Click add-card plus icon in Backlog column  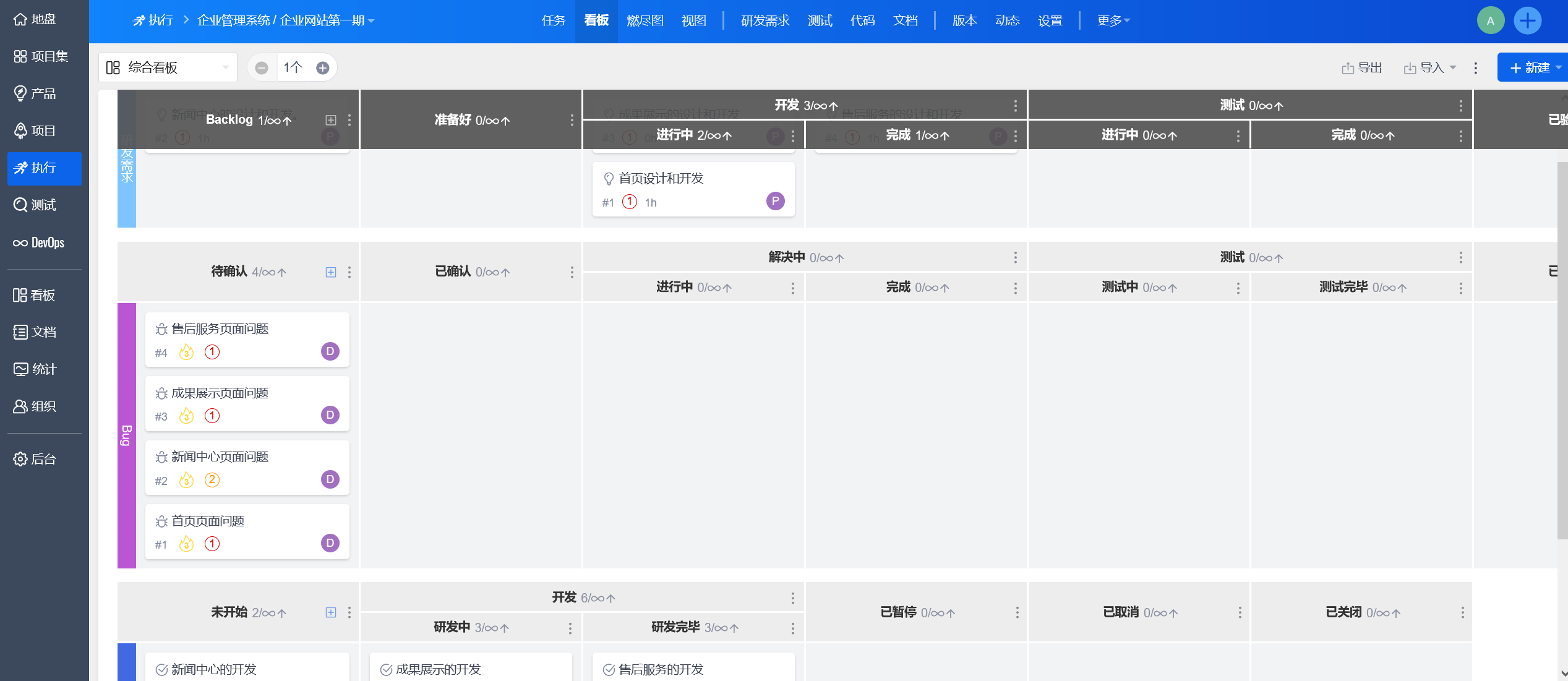(331, 120)
